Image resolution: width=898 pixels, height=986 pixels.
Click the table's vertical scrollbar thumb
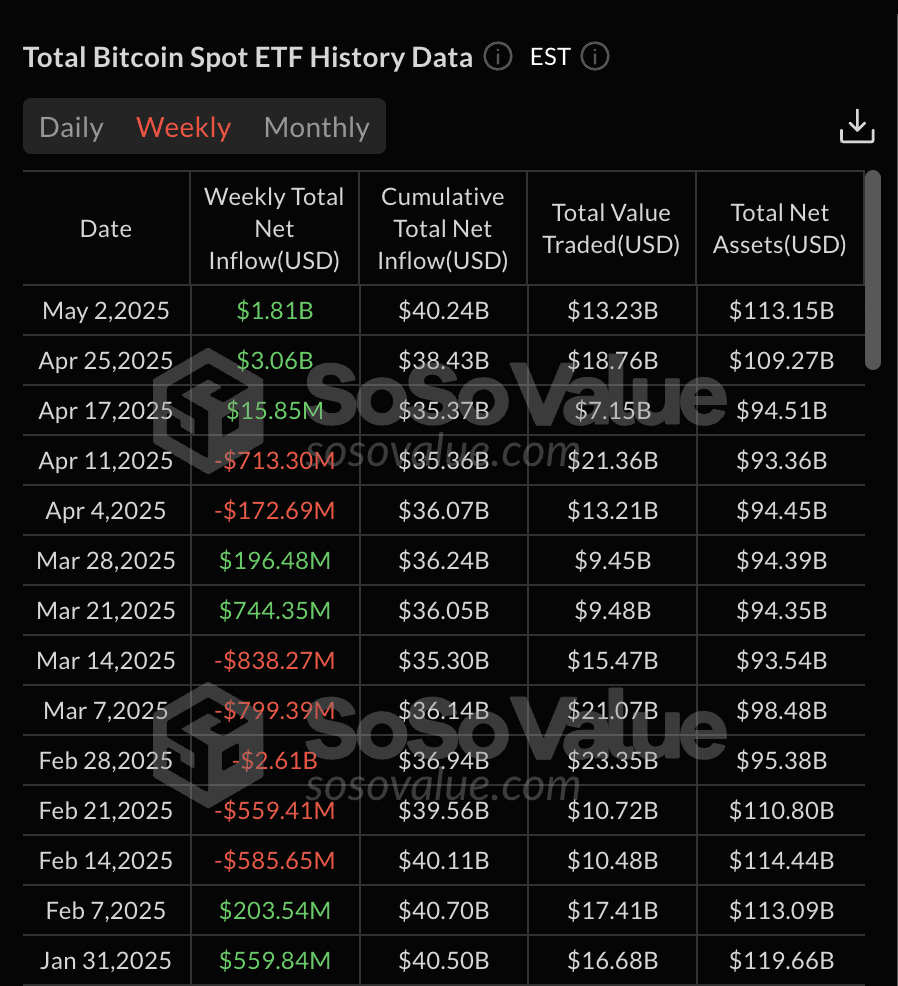pyautogui.click(x=873, y=270)
